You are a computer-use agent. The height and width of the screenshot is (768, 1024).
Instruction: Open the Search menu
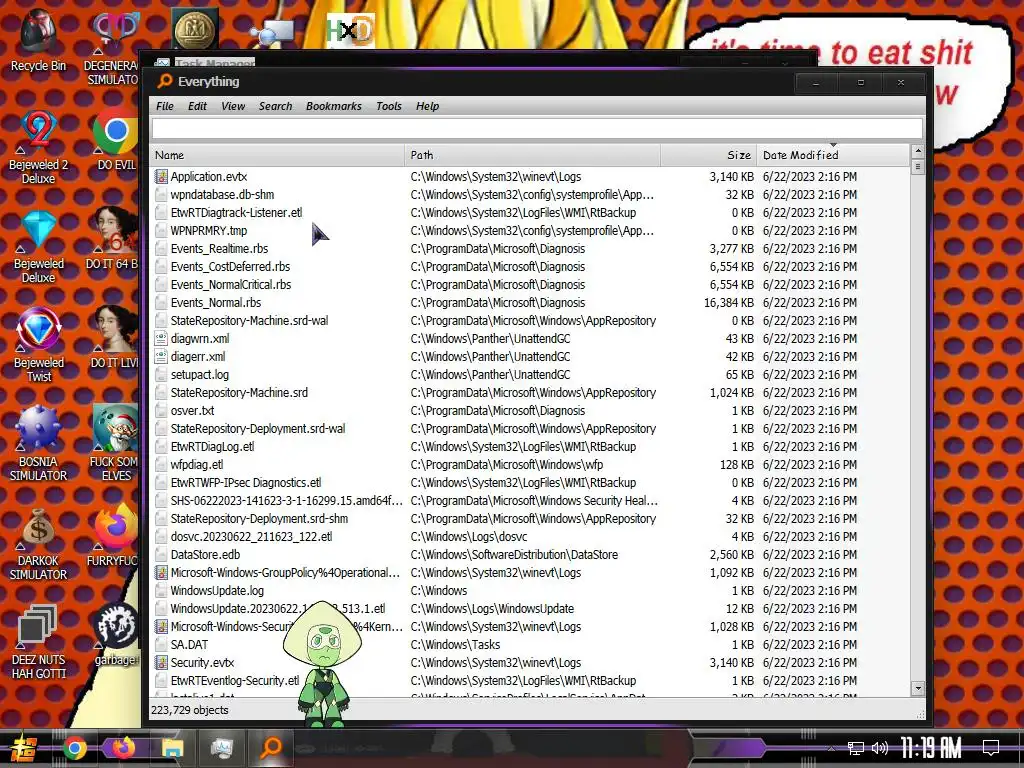[x=275, y=106]
